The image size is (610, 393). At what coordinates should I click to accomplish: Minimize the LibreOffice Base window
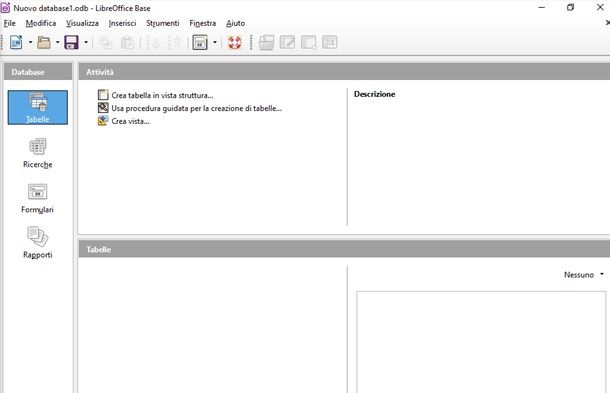pyautogui.click(x=542, y=7)
